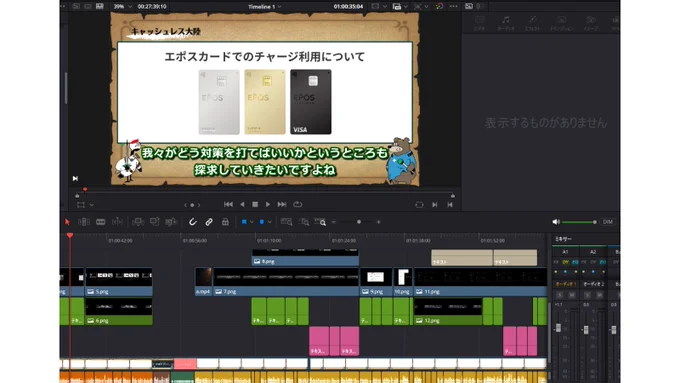Solo the A2 mixer channel

(x=587, y=295)
